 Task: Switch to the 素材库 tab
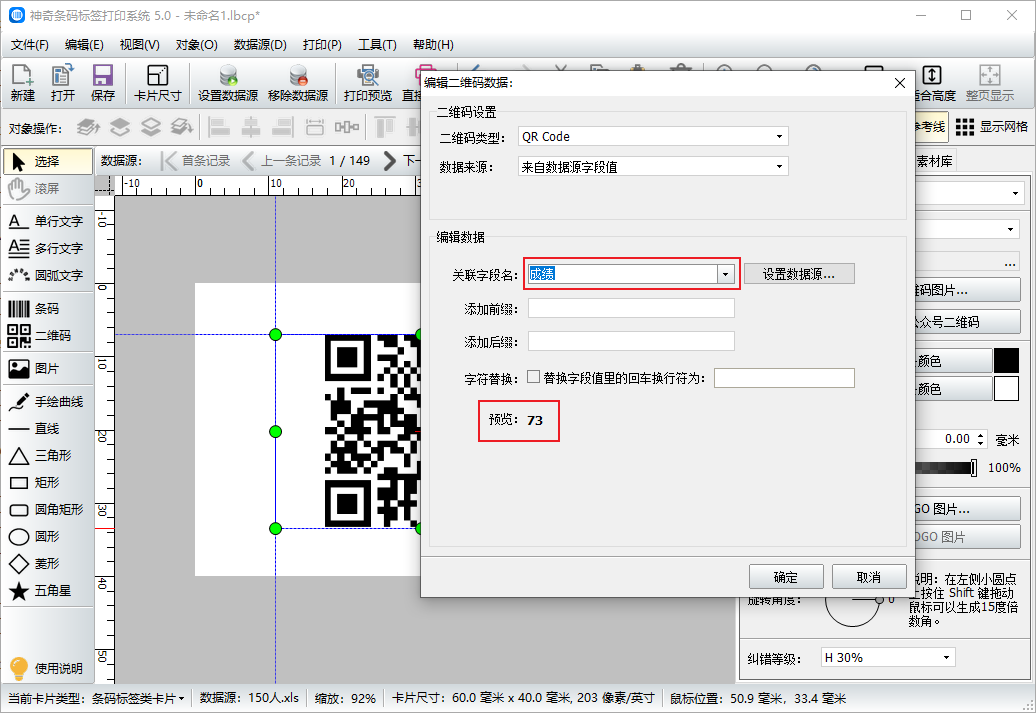pyautogui.click(x=934, y=161)
